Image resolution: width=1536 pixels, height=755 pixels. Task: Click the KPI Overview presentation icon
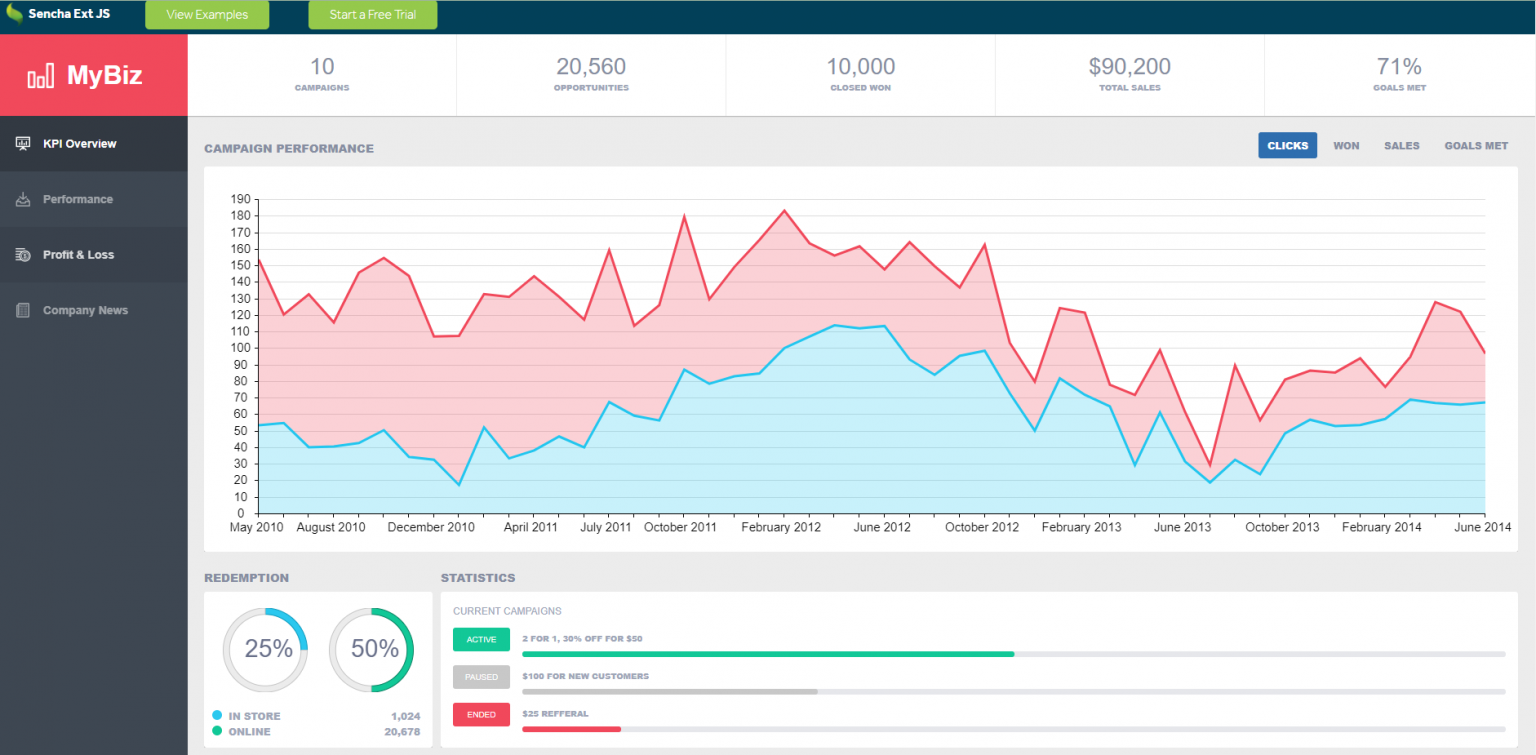23,144
